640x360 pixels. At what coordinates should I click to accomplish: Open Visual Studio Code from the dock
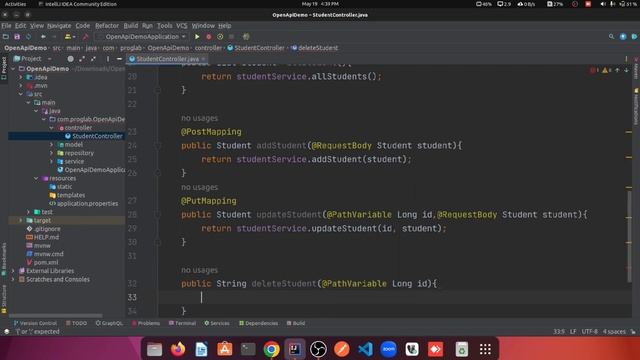pos(365,349)
